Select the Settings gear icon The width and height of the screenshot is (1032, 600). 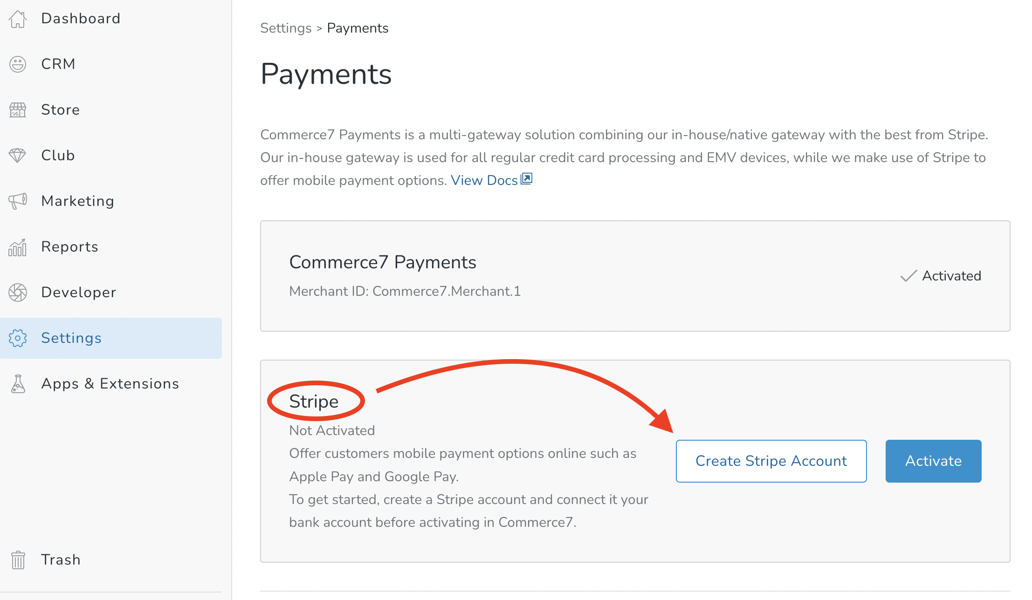17,338
